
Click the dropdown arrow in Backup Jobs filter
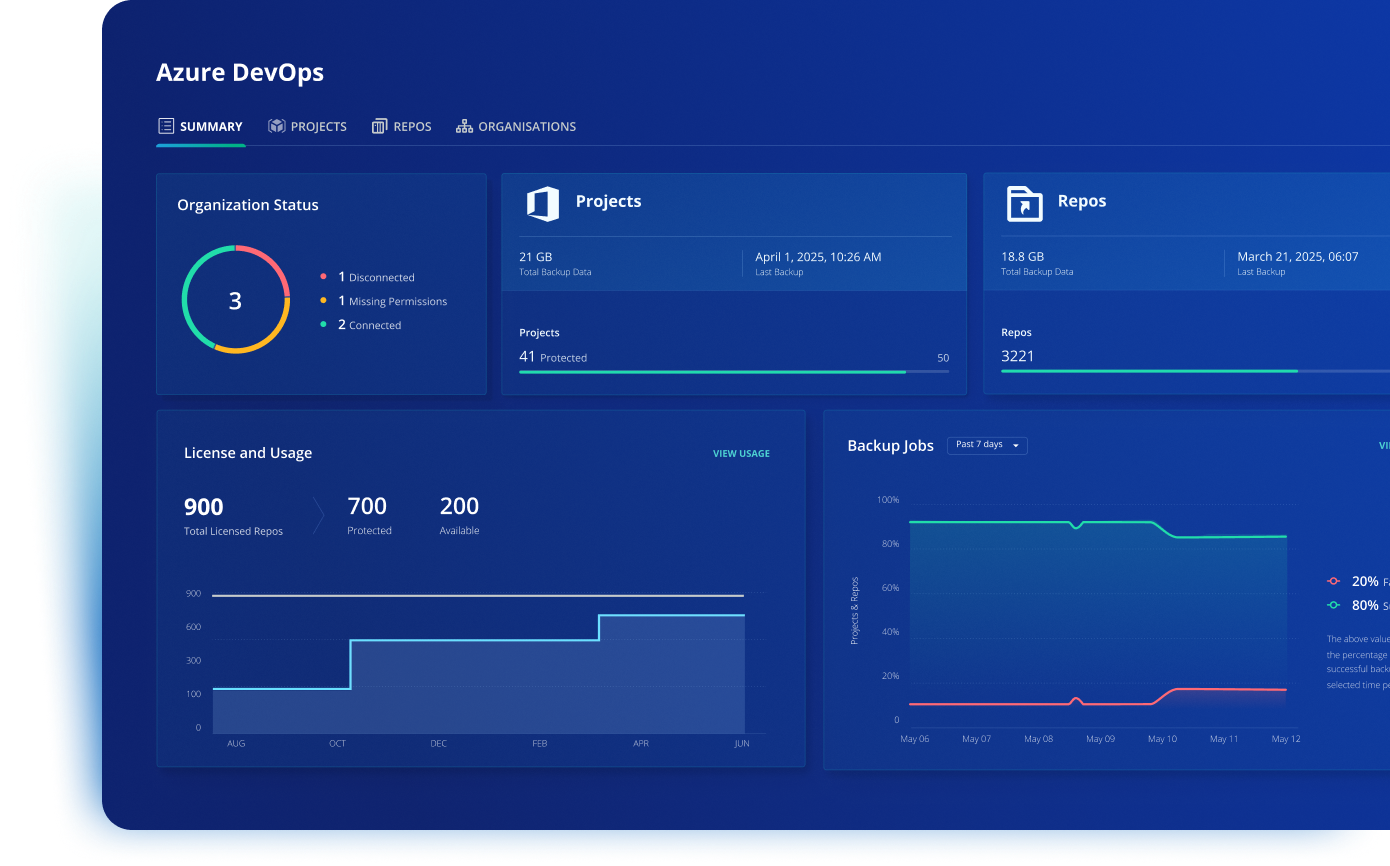[1018, 446]
